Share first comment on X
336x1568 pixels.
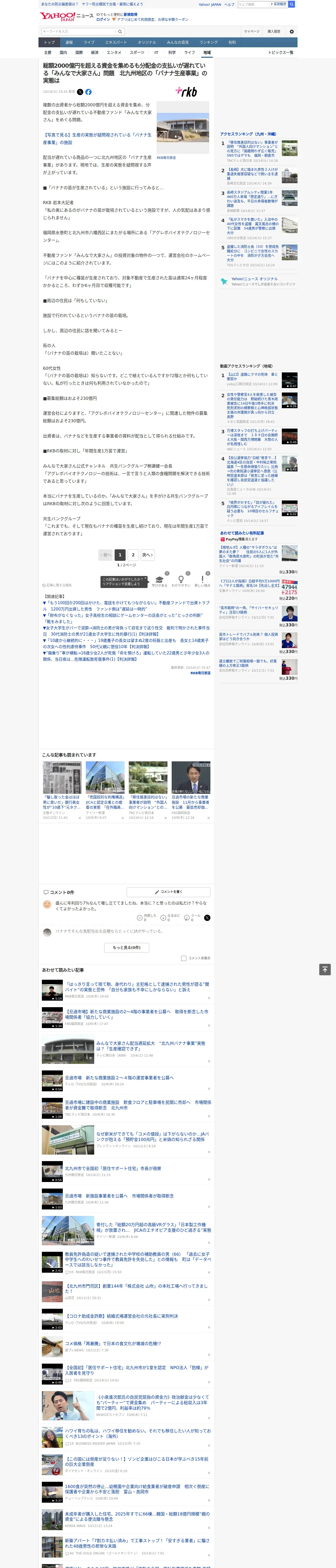(x=207, y=917)
